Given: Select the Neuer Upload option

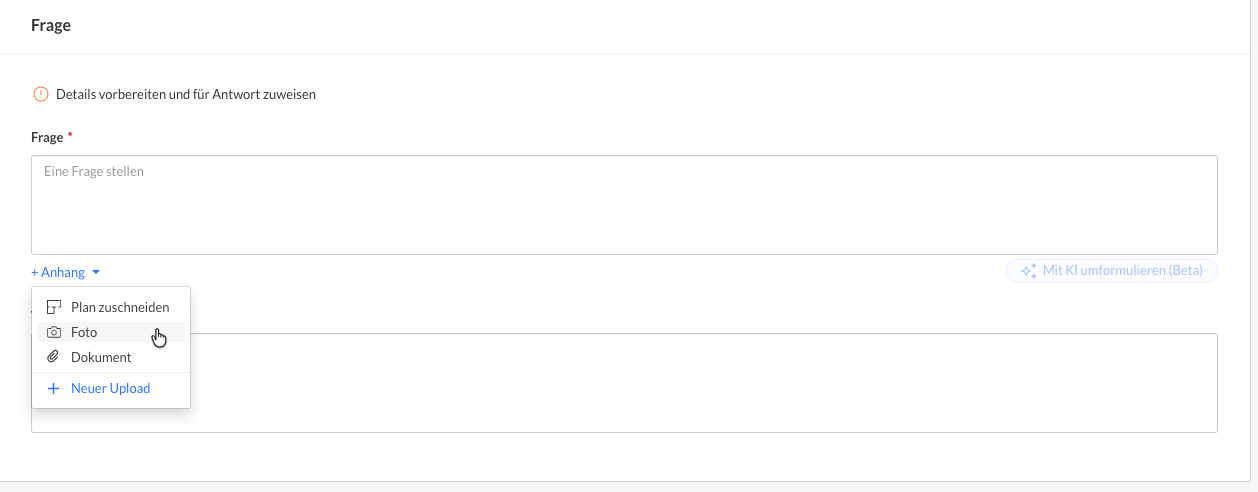Looking at the screenshot, I should click(x=111, y=388).
